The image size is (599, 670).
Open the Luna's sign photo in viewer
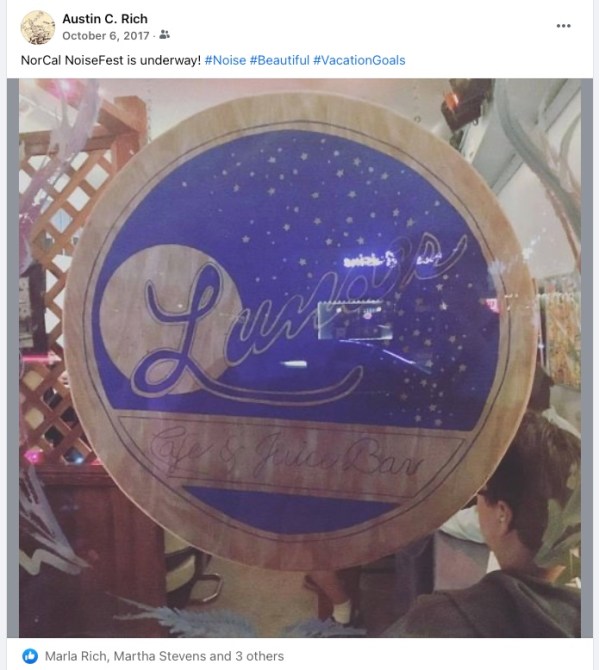point(300,358)
